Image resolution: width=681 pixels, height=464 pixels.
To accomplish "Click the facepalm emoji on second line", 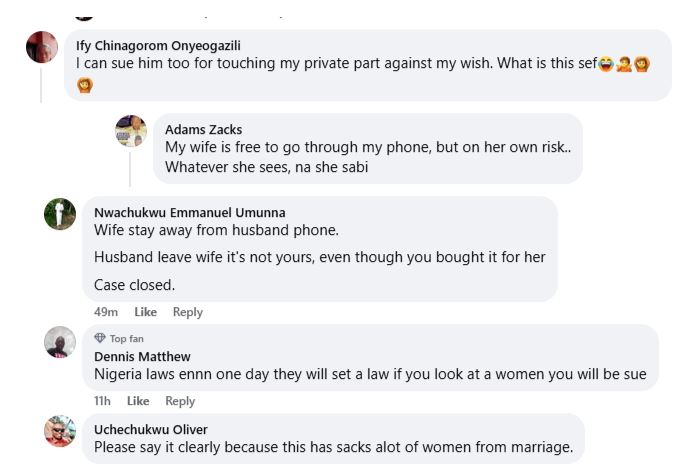I will (85, 85).
